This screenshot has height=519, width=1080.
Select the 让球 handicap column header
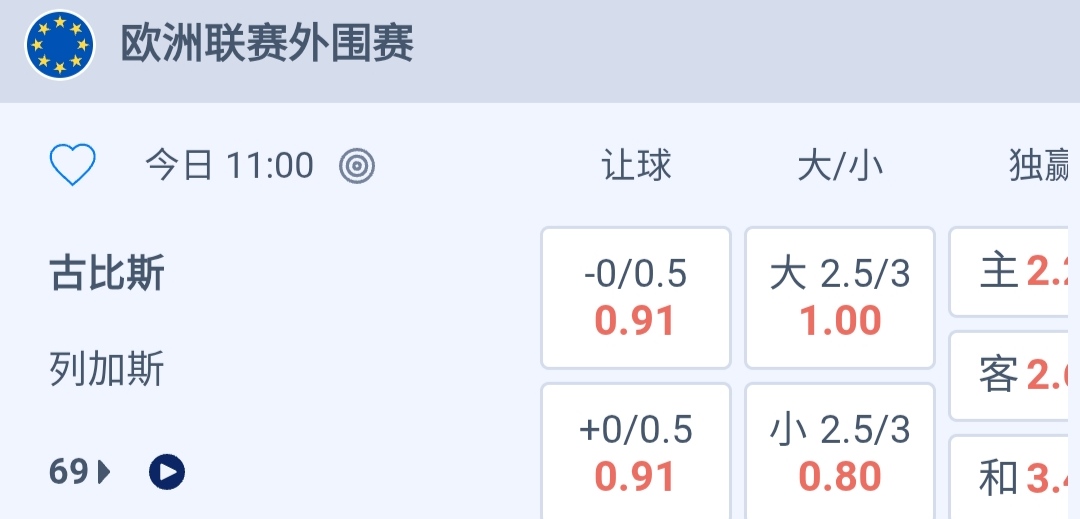tap(636, 166)
